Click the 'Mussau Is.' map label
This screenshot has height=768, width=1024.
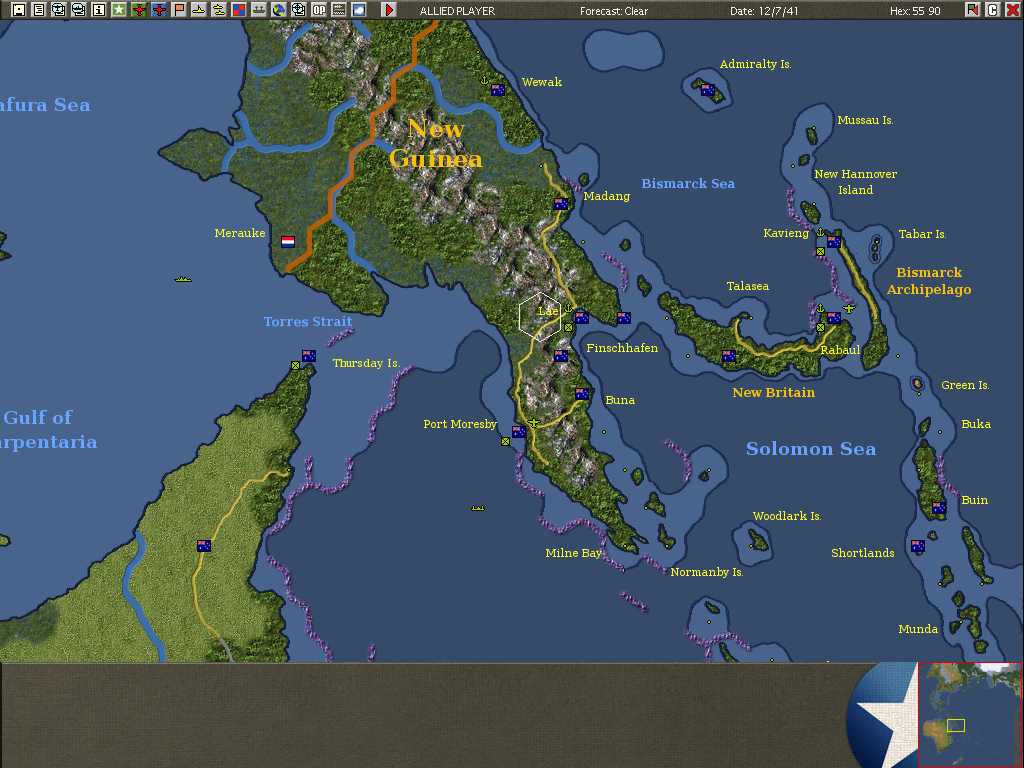tap(865, 120)
